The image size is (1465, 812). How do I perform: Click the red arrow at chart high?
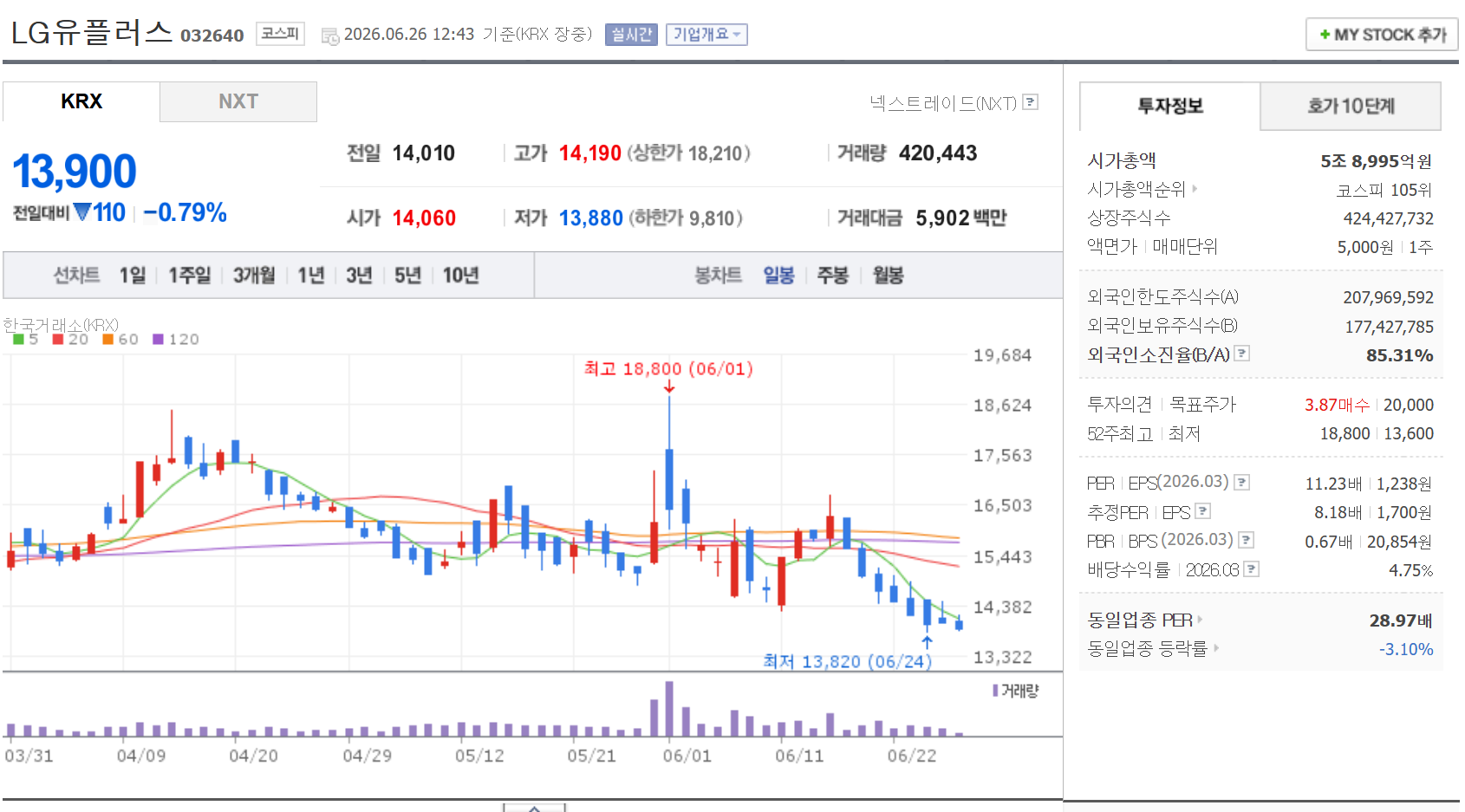669,387
